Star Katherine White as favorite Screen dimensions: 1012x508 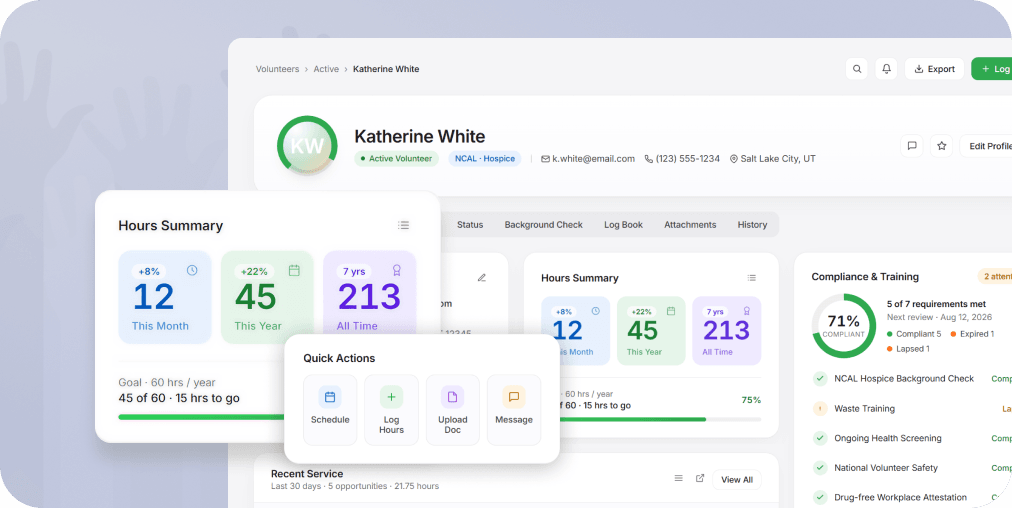point(942,146)
